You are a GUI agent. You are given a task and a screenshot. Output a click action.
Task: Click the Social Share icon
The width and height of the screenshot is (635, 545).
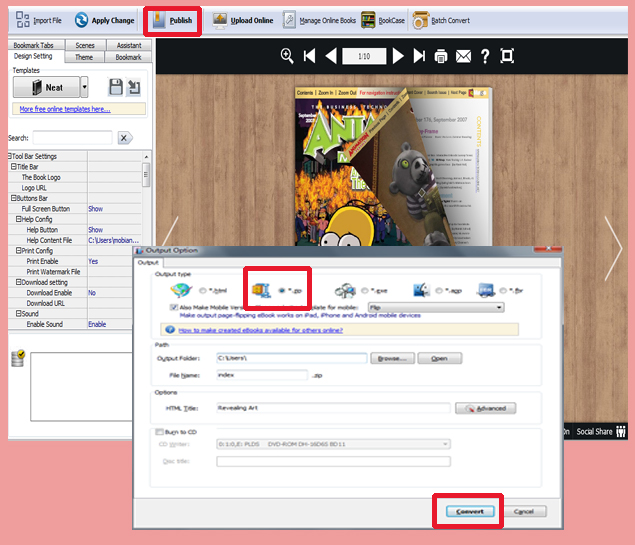621,432
